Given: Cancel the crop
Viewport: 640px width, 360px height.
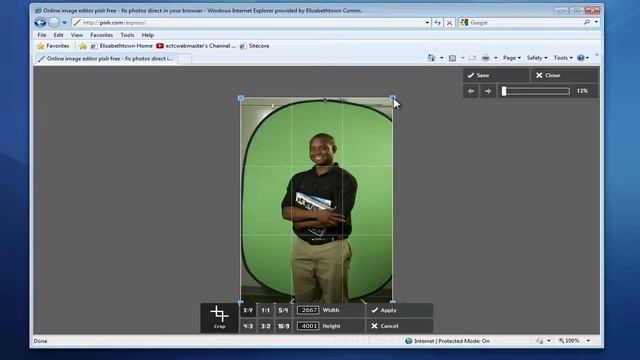Looking at the screenshot, I should (x=400, y=326).
